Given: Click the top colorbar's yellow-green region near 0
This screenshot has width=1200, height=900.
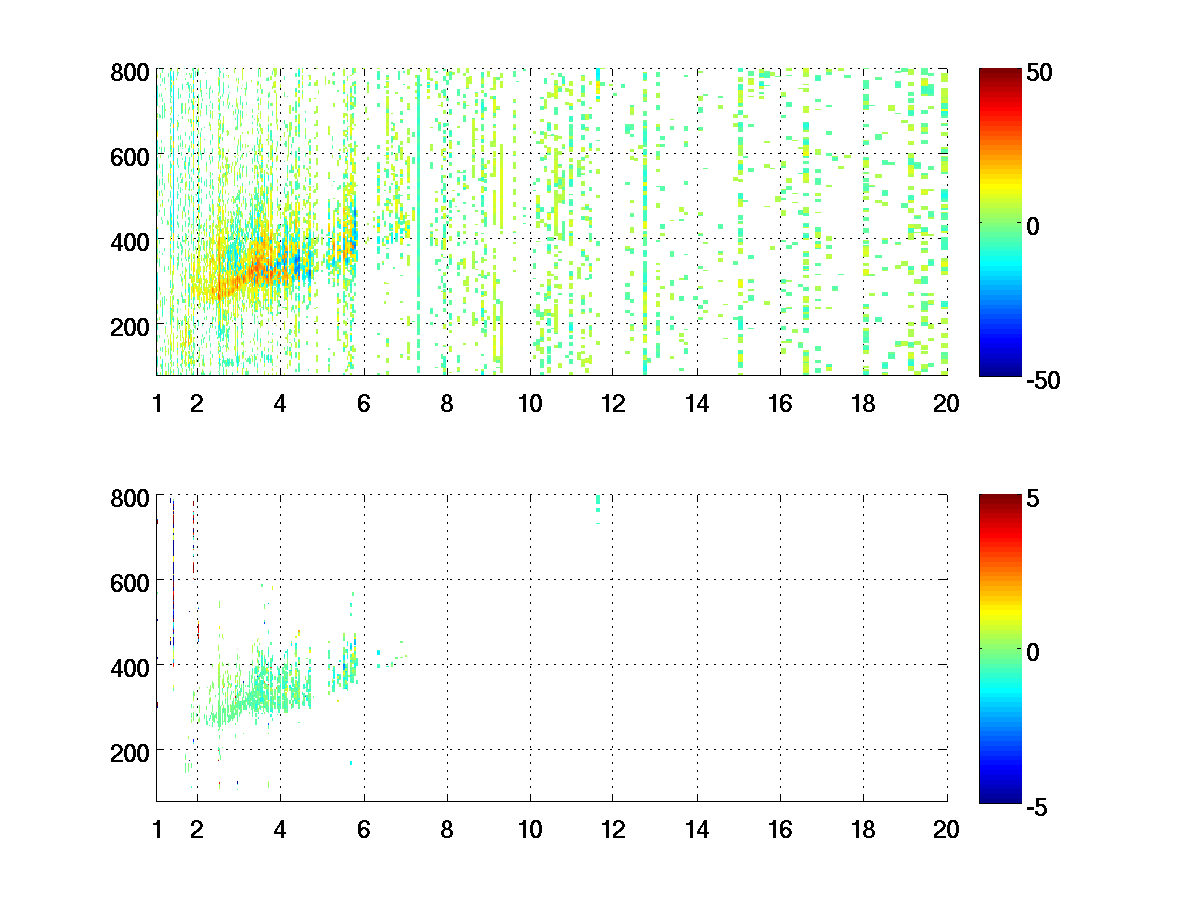Looking at the screenshot, I should point(999,210).
